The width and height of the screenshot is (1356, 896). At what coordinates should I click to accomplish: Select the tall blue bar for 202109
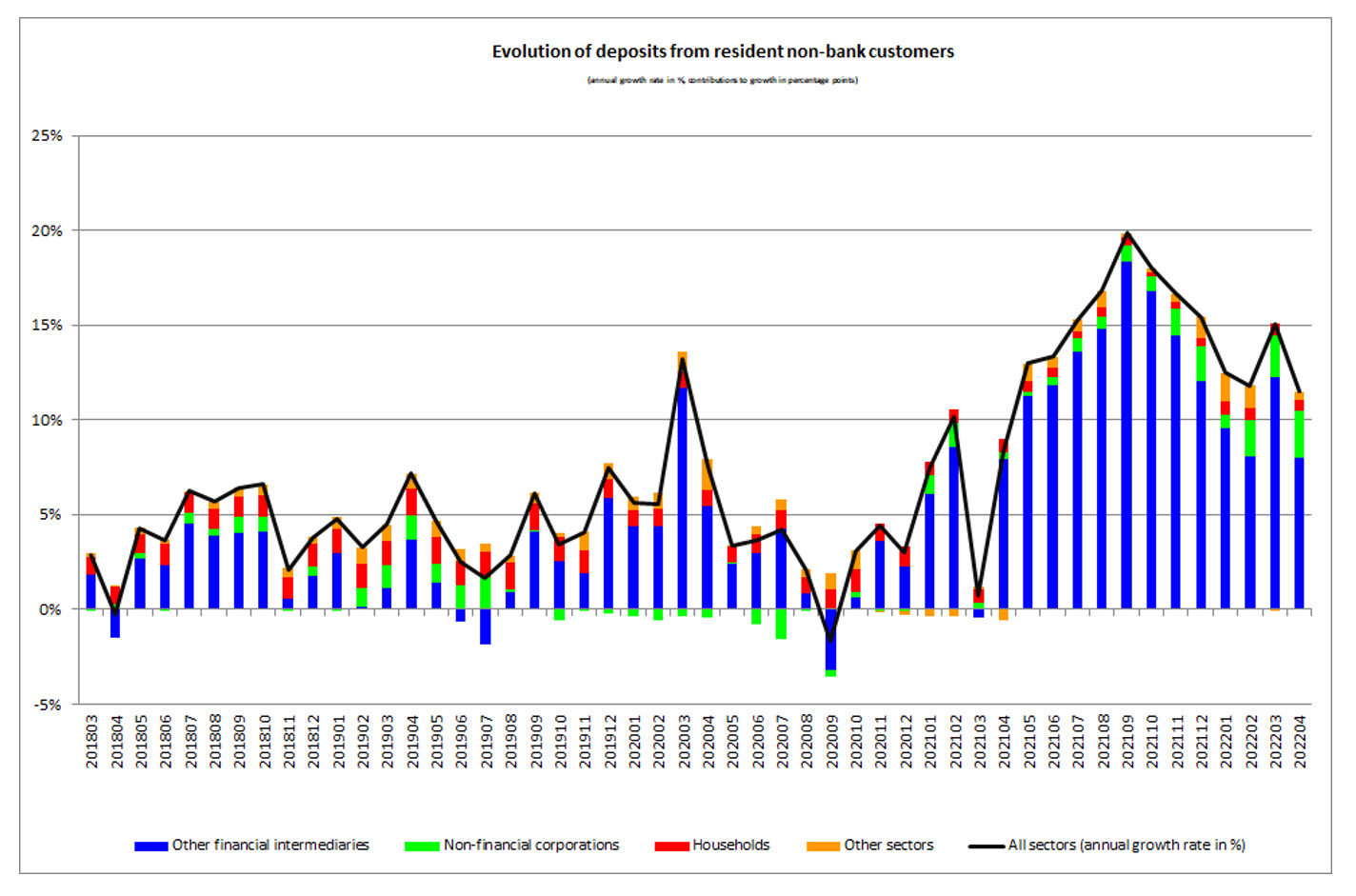point(1127,435)
